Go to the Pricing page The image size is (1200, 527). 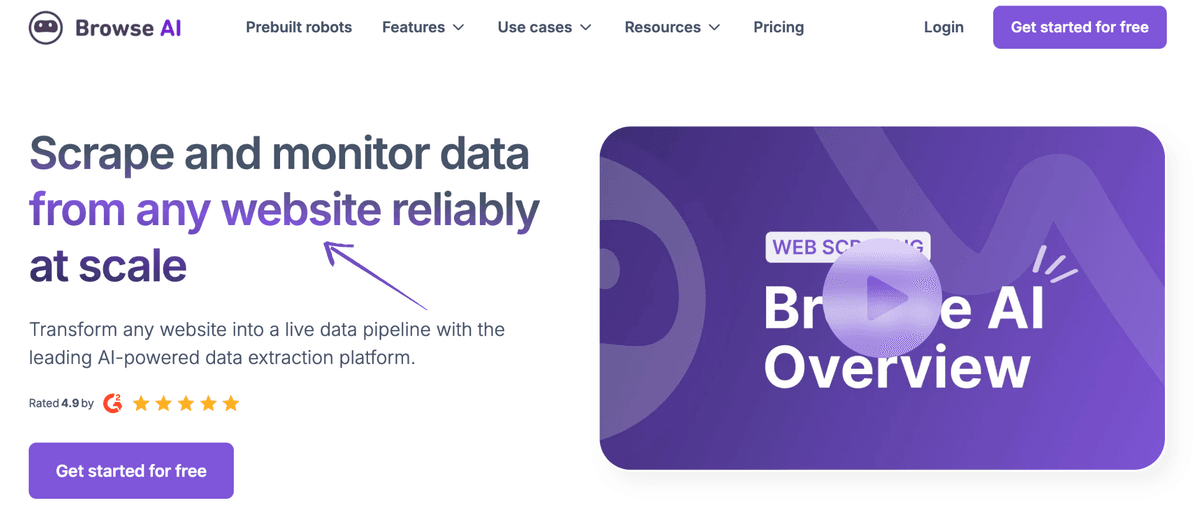pos(778,27)
